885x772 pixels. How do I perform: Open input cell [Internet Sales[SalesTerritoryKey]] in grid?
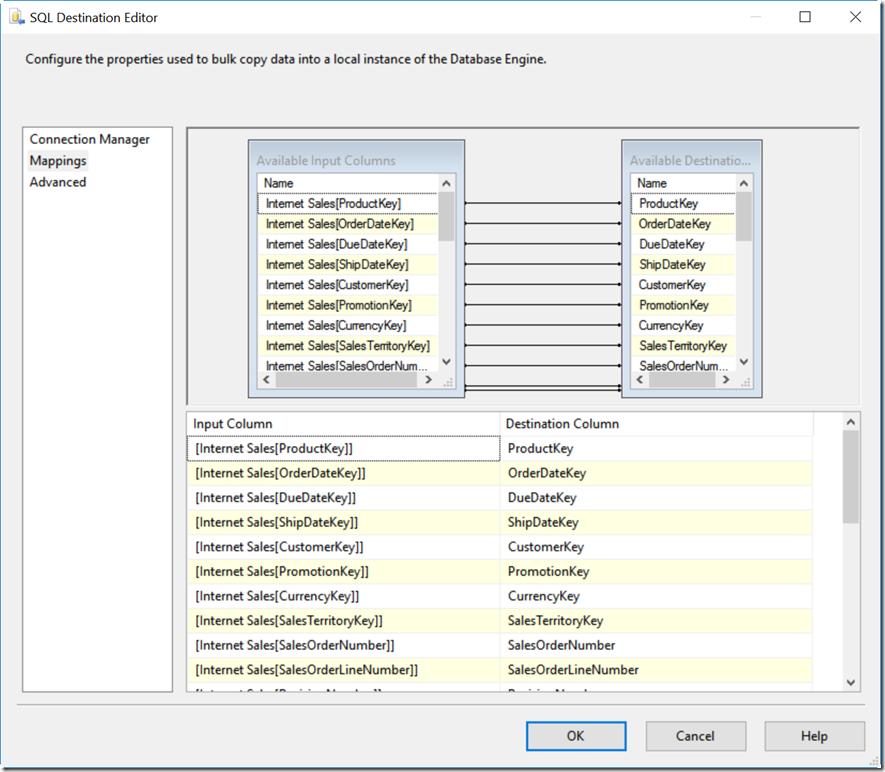click(x=343, y=621)
